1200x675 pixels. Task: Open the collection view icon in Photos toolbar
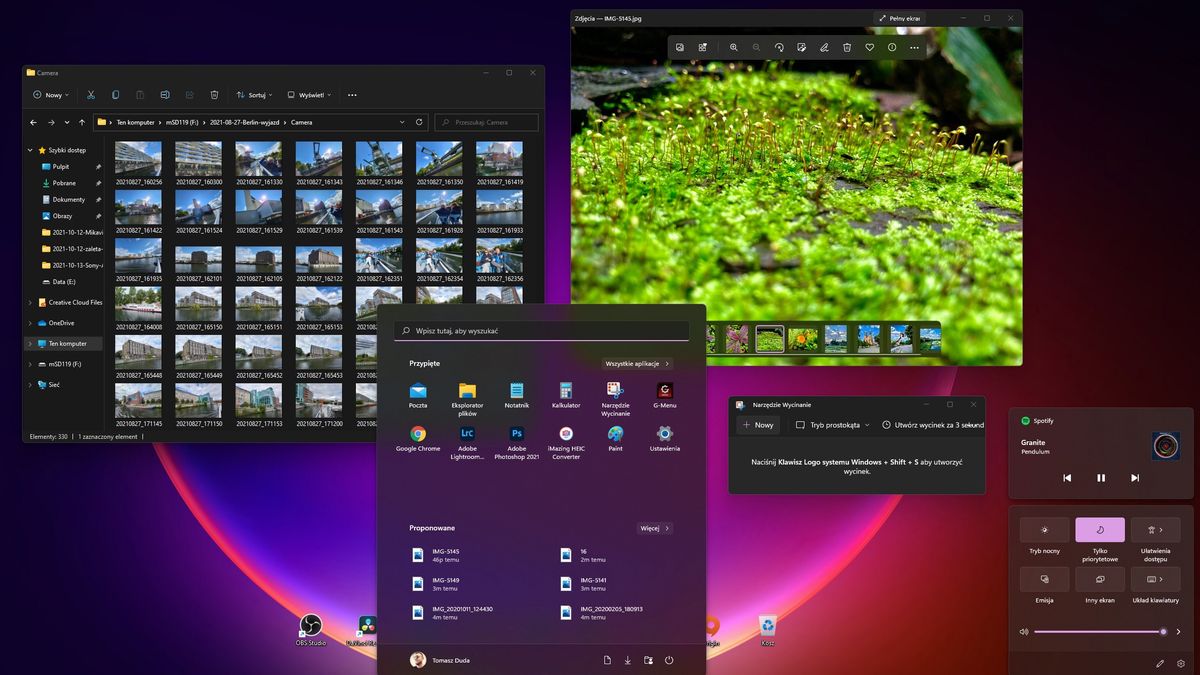(680, 47)
